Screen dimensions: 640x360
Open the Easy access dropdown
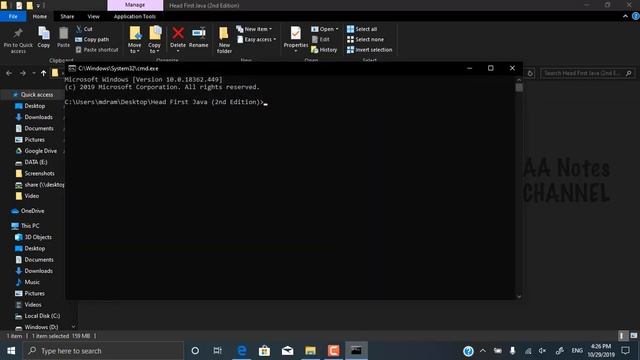(x=257, y=39)
